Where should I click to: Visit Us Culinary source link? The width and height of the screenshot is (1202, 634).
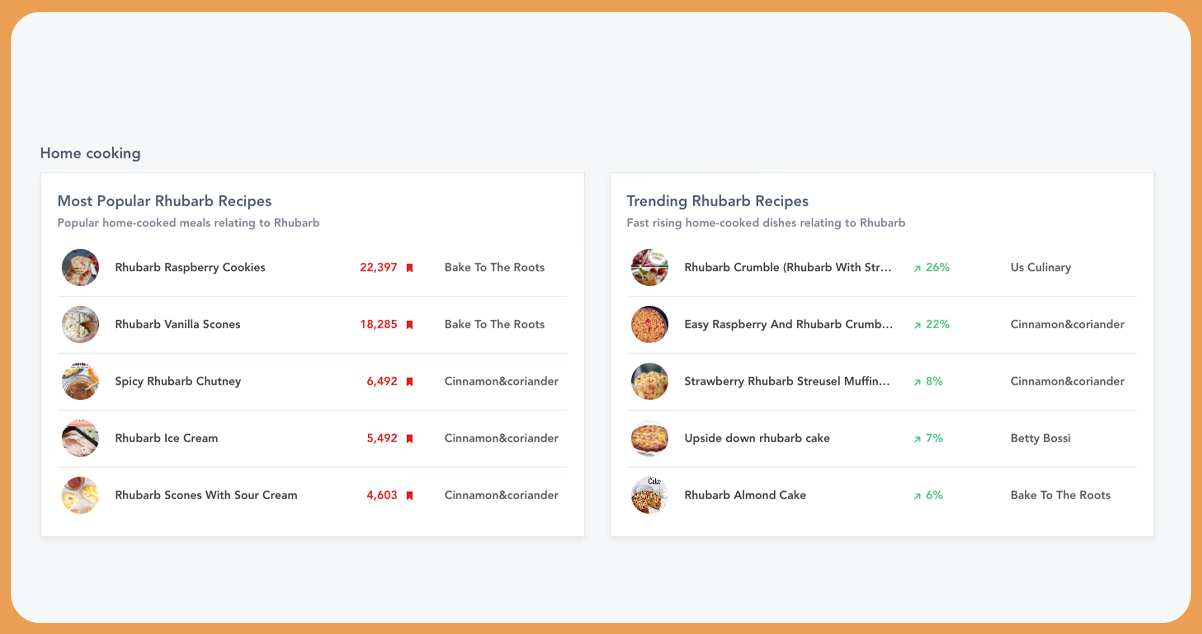(1040, 267)
